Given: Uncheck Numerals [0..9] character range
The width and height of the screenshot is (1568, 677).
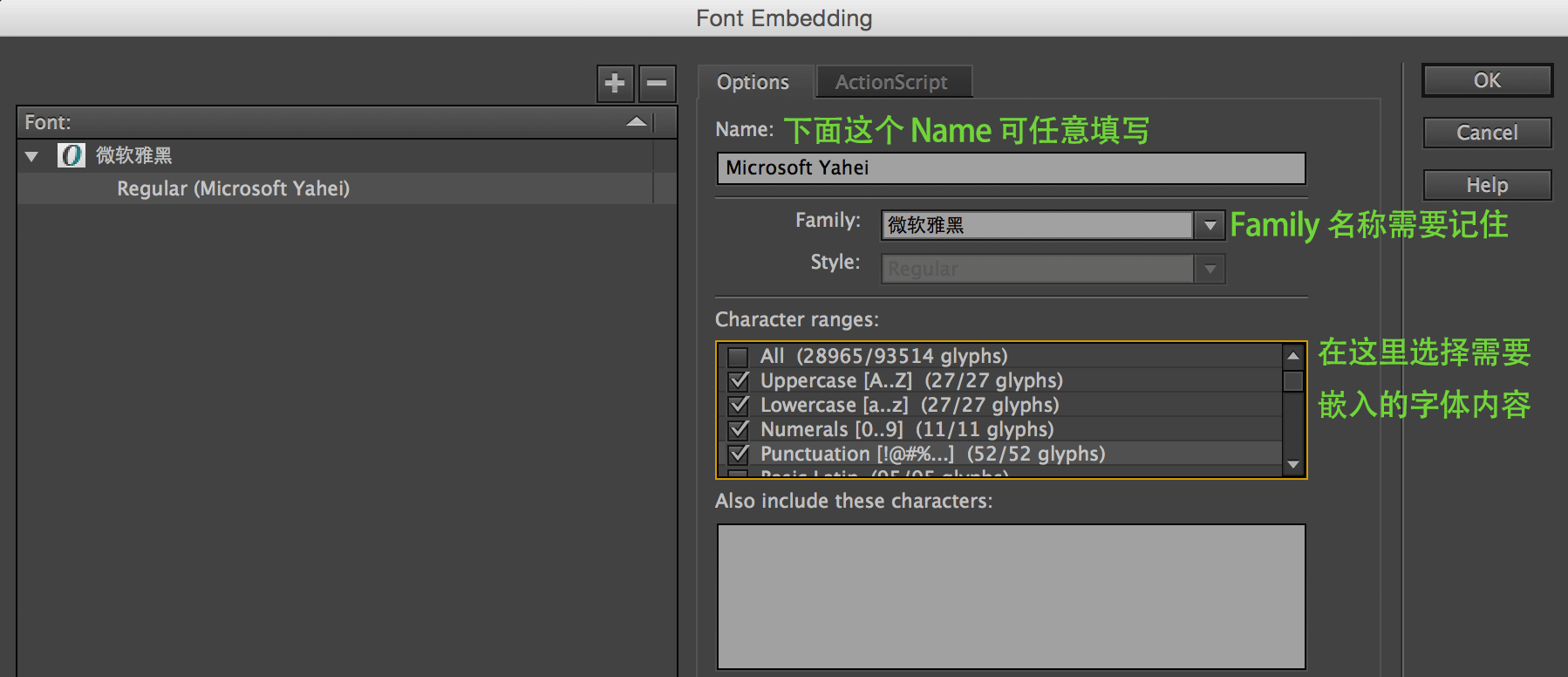Looking at the screenshot, I should (739, 429).
